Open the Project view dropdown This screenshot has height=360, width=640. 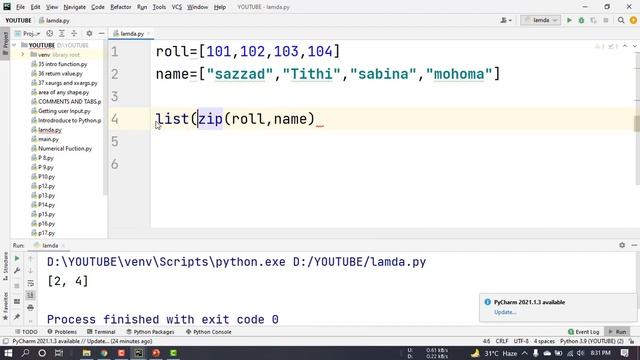27,33
